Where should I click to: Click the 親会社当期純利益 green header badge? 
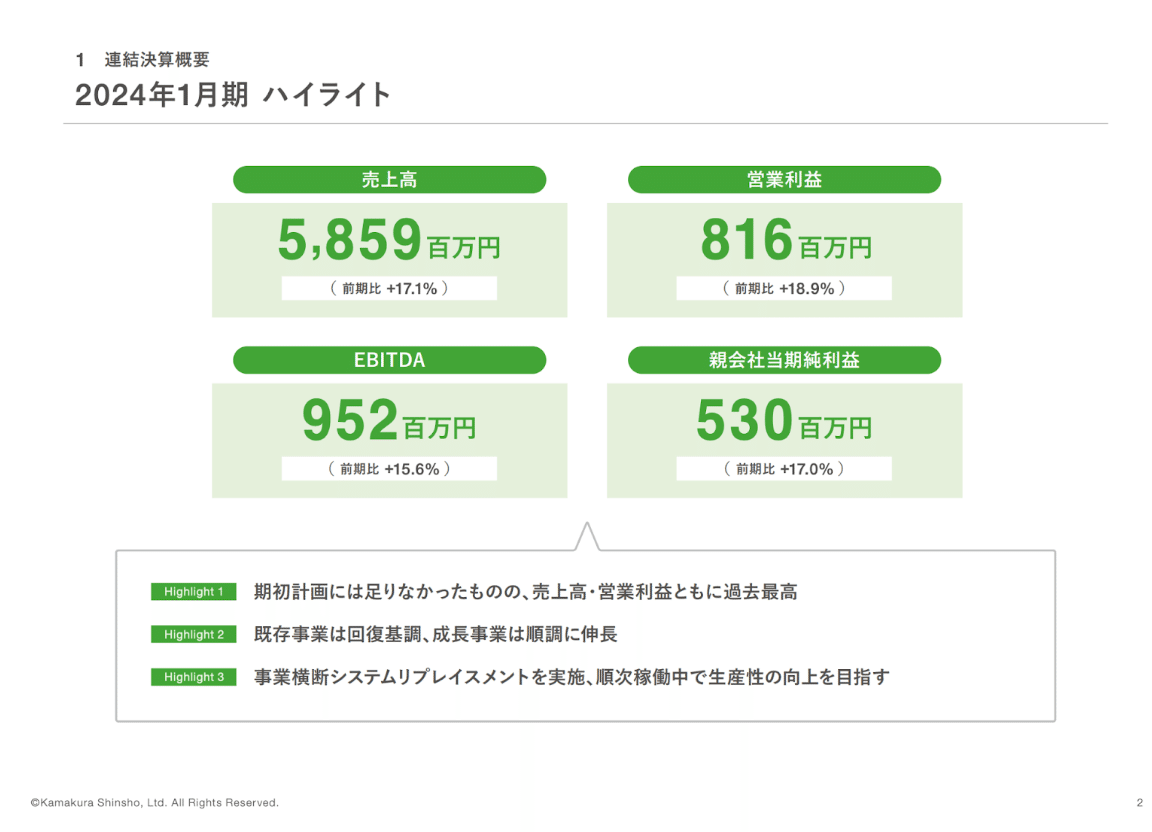(x=784, y=360)
